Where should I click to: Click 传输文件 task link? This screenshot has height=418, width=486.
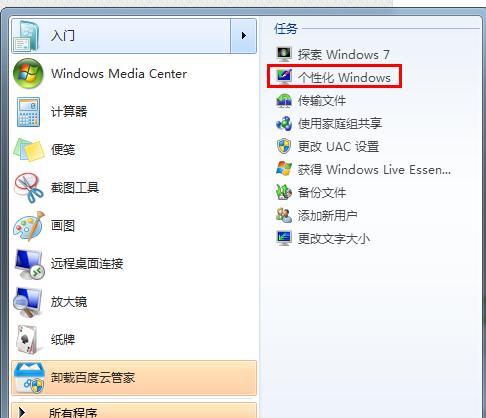pyautogui.click(x=311, y=100)
